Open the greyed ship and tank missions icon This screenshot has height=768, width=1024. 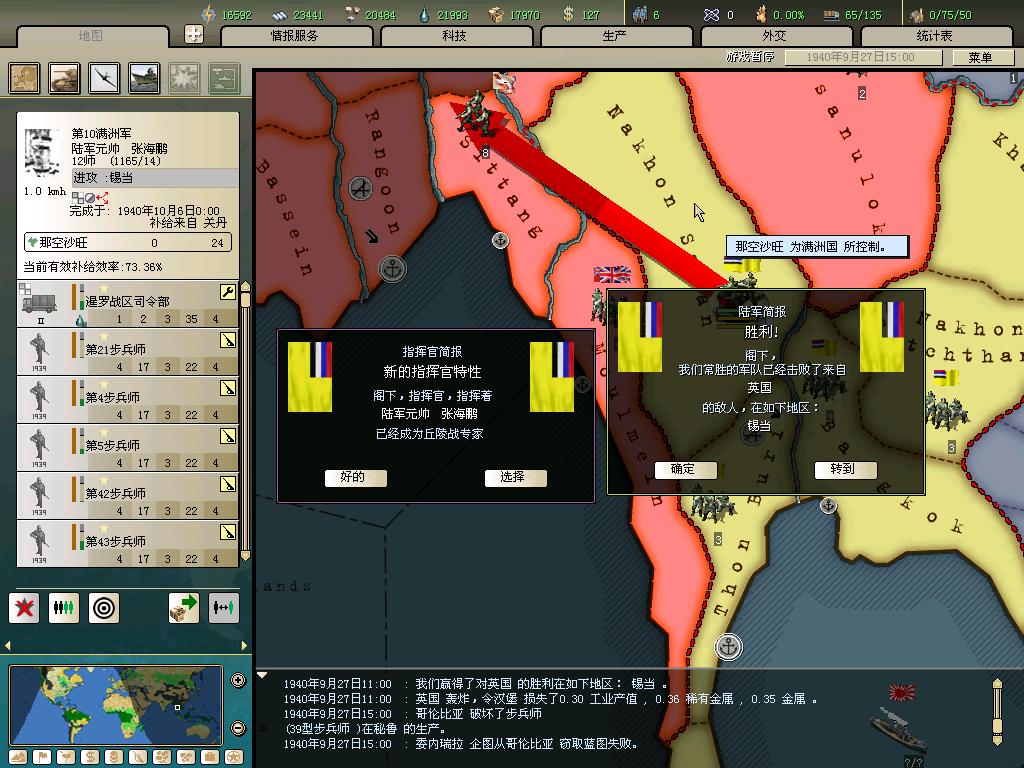pyautogui.click(x=224, y=79)
